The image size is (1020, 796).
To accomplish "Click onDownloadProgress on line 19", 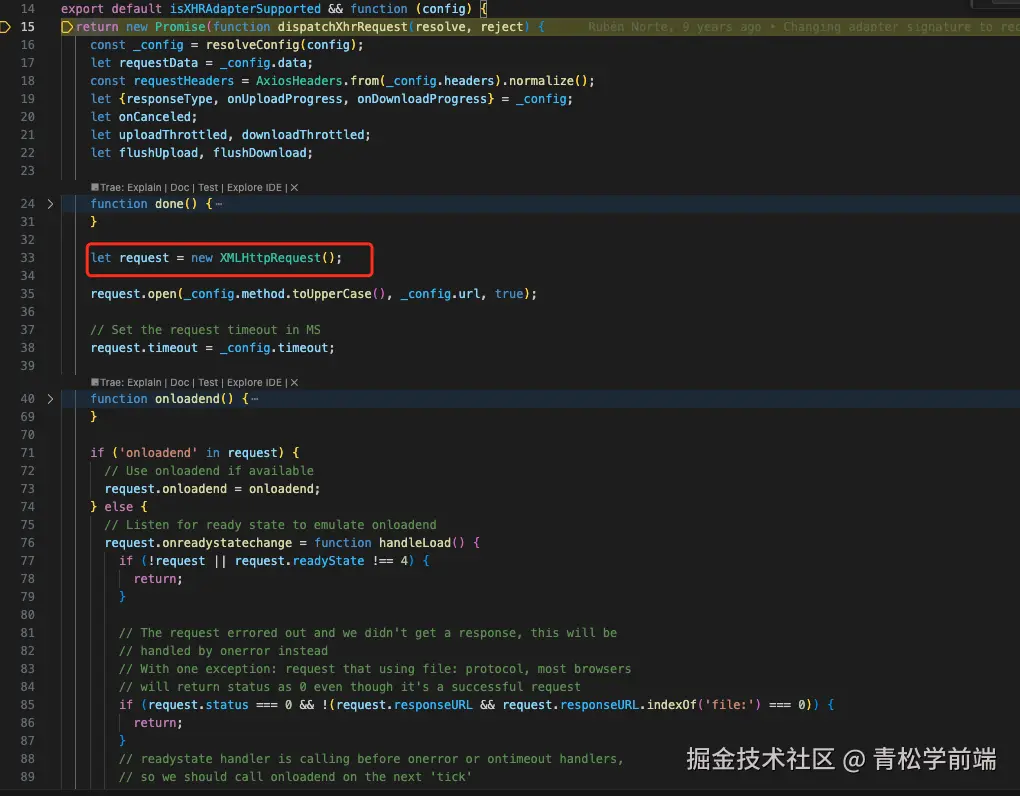I will [x=422, y=99].
